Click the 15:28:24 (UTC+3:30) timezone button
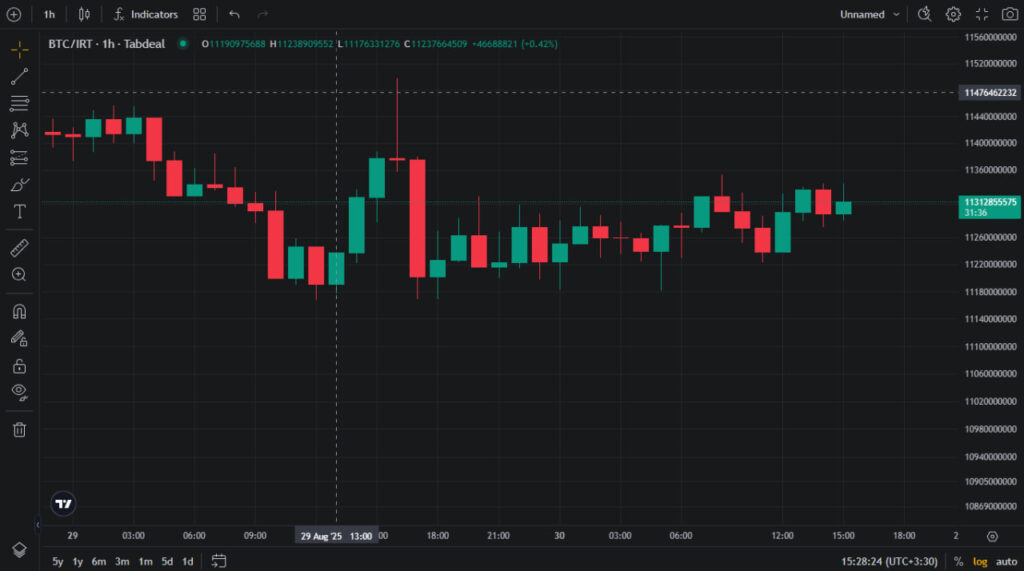The width and height of the screenshot is (1024, 571). (x=889, y=561)
